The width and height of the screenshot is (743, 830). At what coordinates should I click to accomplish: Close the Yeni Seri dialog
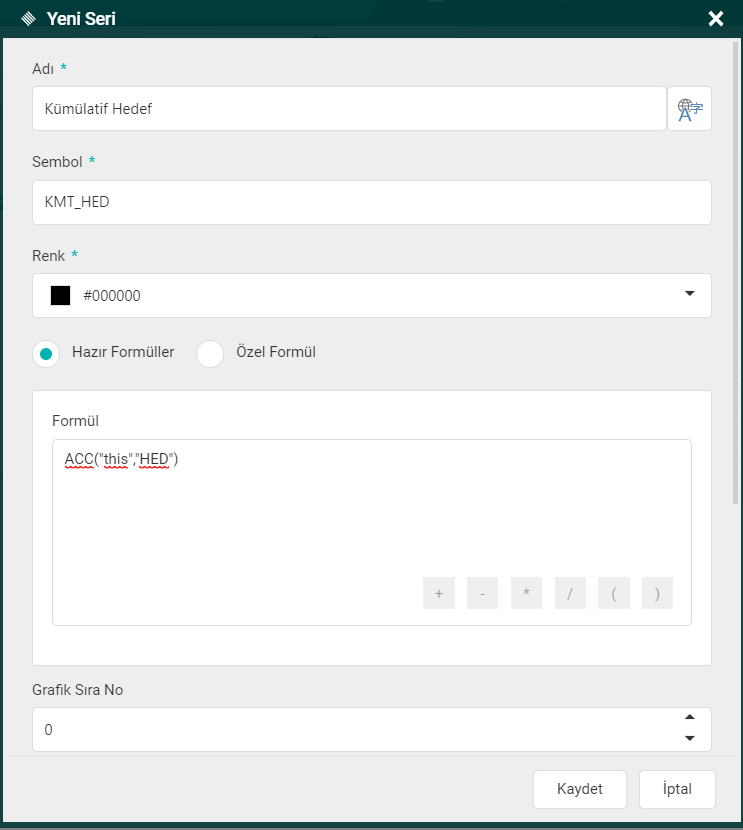pos(716,19)
